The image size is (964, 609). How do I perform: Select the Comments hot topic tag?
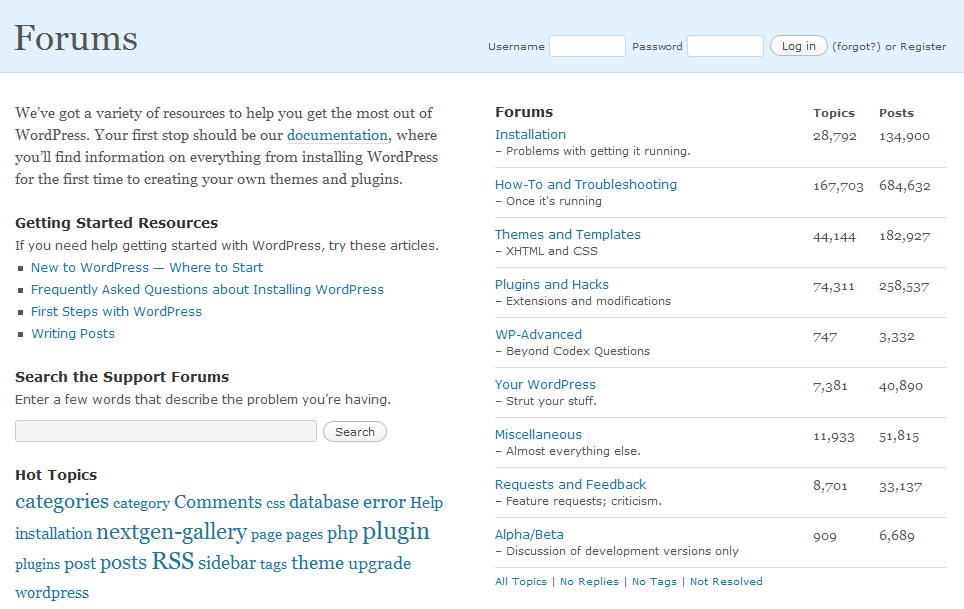(218, 502)
